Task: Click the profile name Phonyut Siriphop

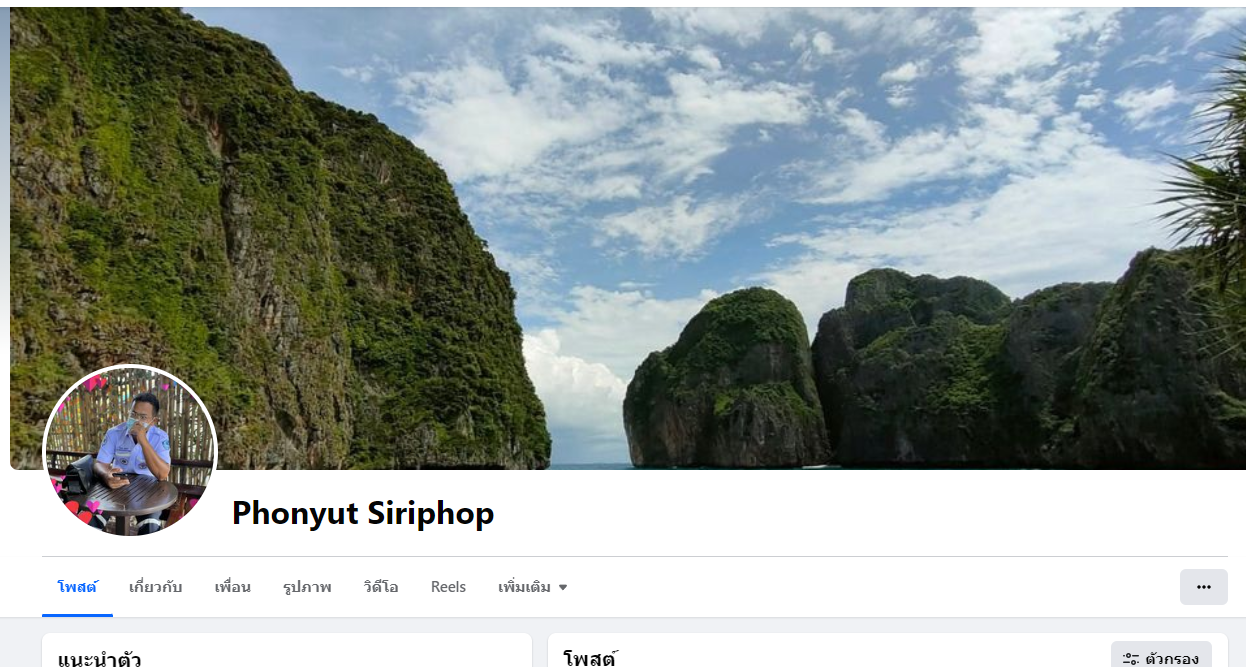Action: tap(363, 513)
